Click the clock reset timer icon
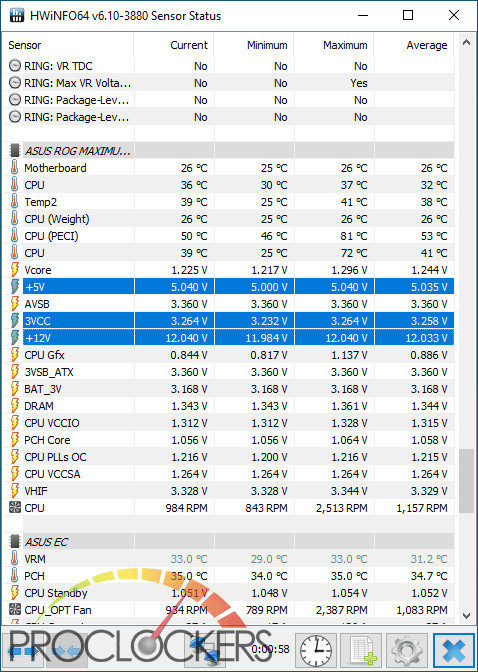478x672 pixels. 316,650
